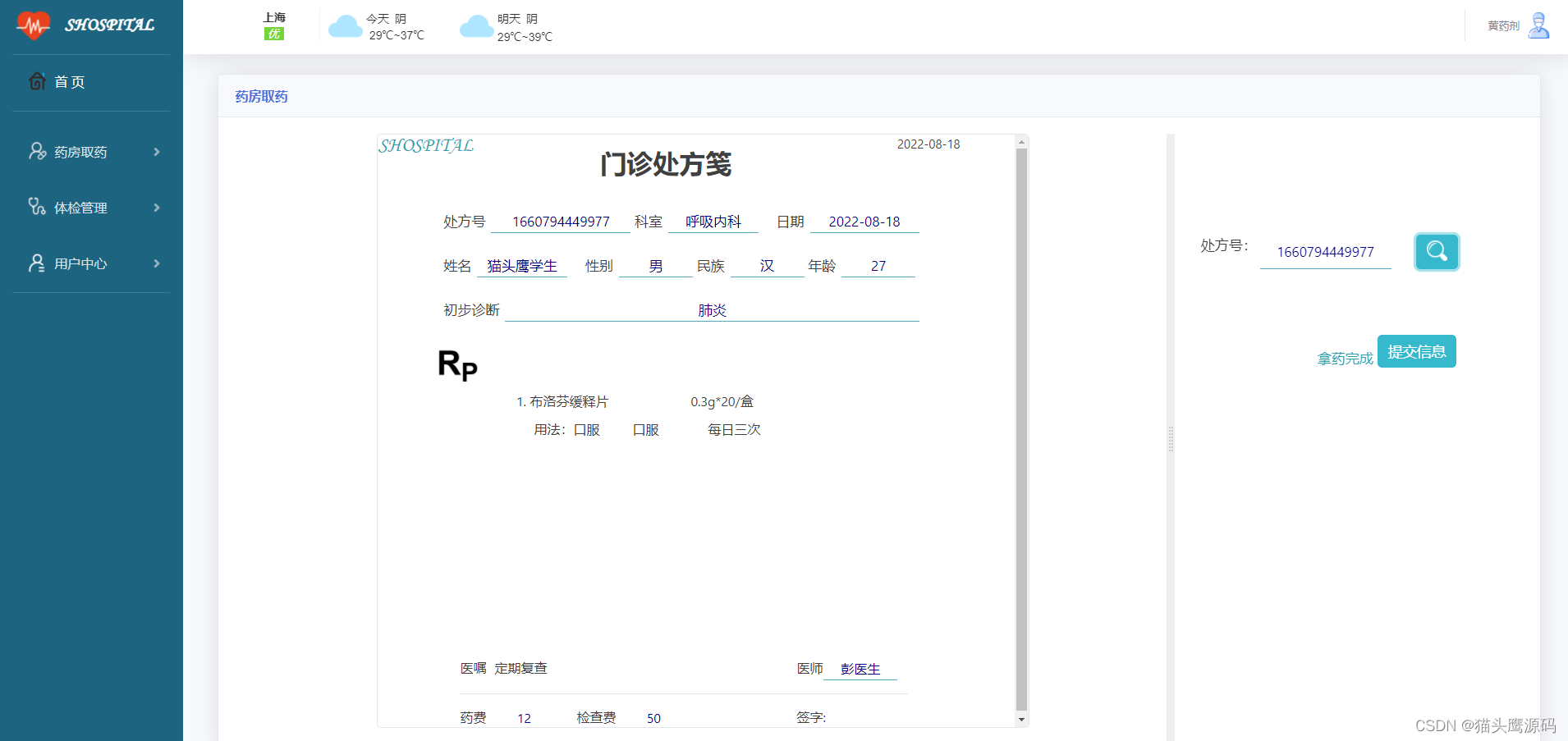The width and height of the screenshot is (1568, 741).
Task: Click the 门诊处方笺 heading
Action: [666, 164]
